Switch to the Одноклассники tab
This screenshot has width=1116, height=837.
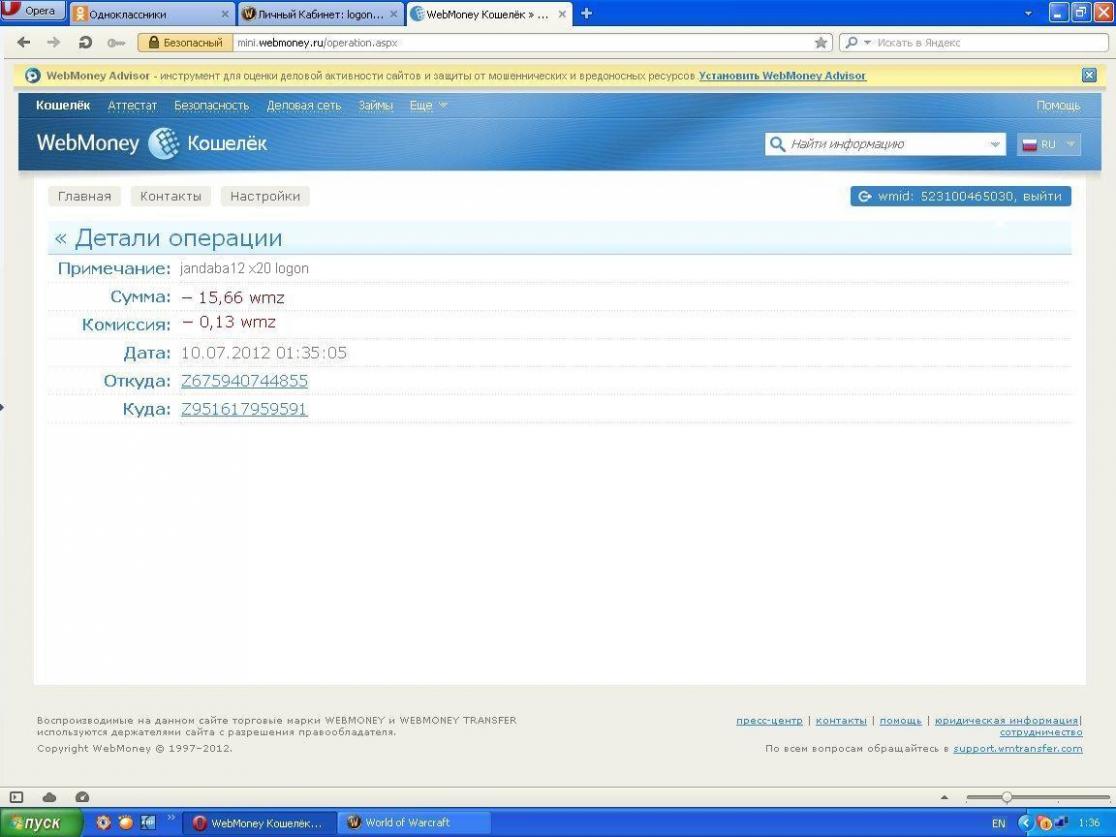(x=150, y=15)
